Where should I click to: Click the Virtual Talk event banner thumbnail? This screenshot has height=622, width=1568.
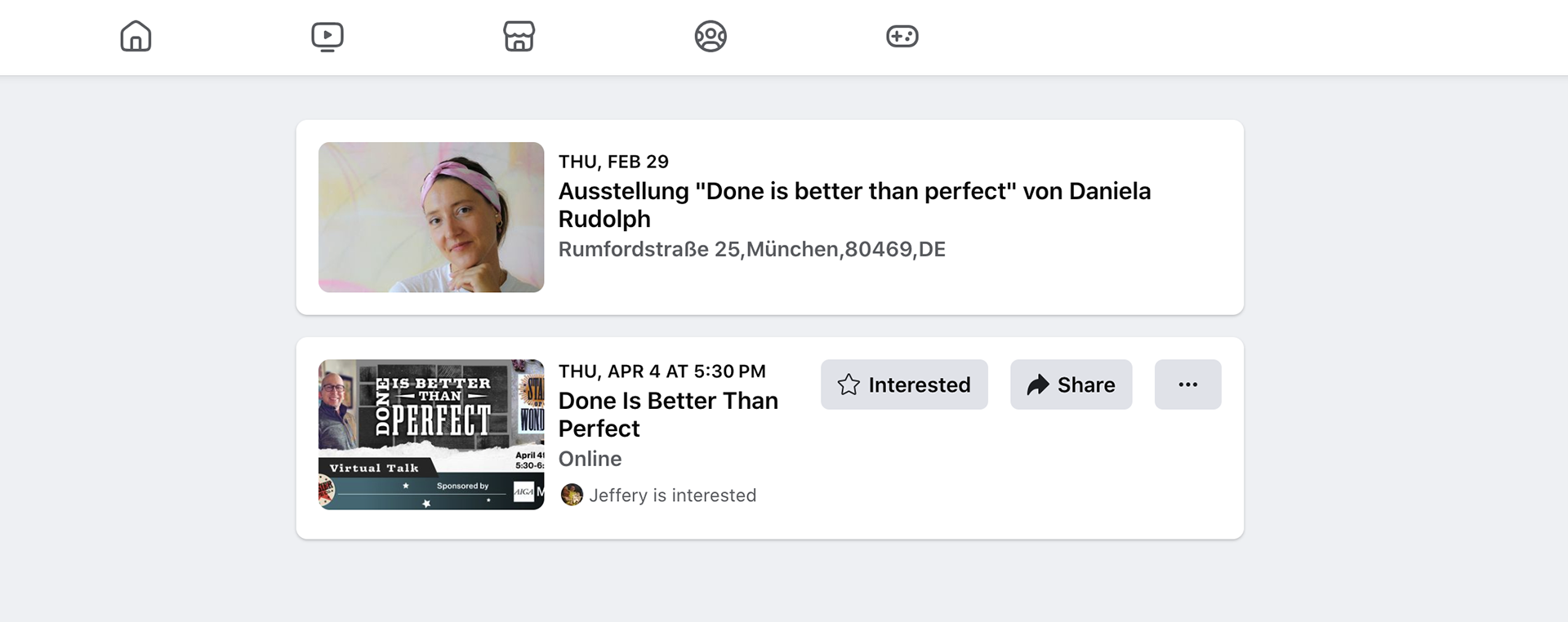[x=431, y=434]
